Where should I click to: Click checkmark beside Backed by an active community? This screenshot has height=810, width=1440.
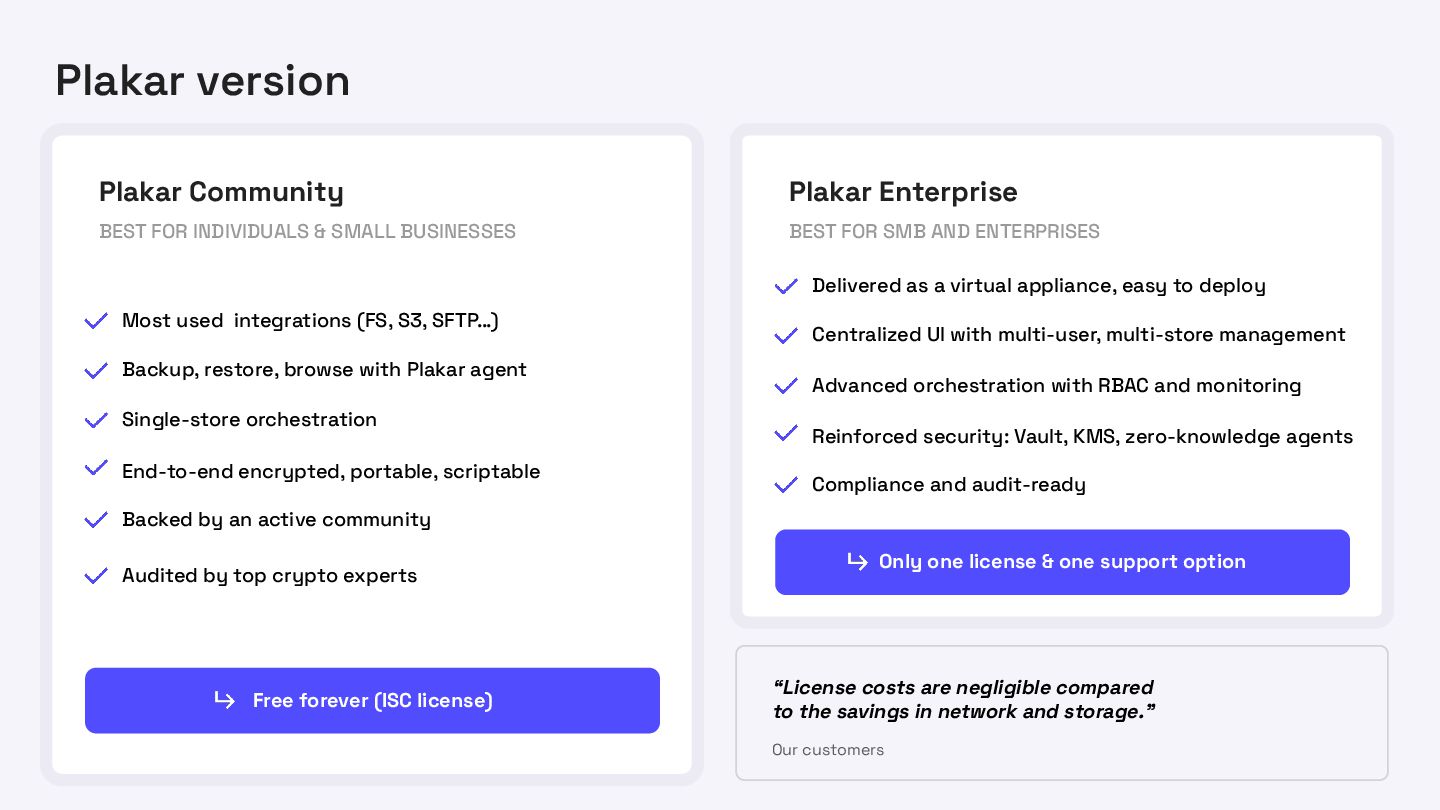(x=96, y=520)
